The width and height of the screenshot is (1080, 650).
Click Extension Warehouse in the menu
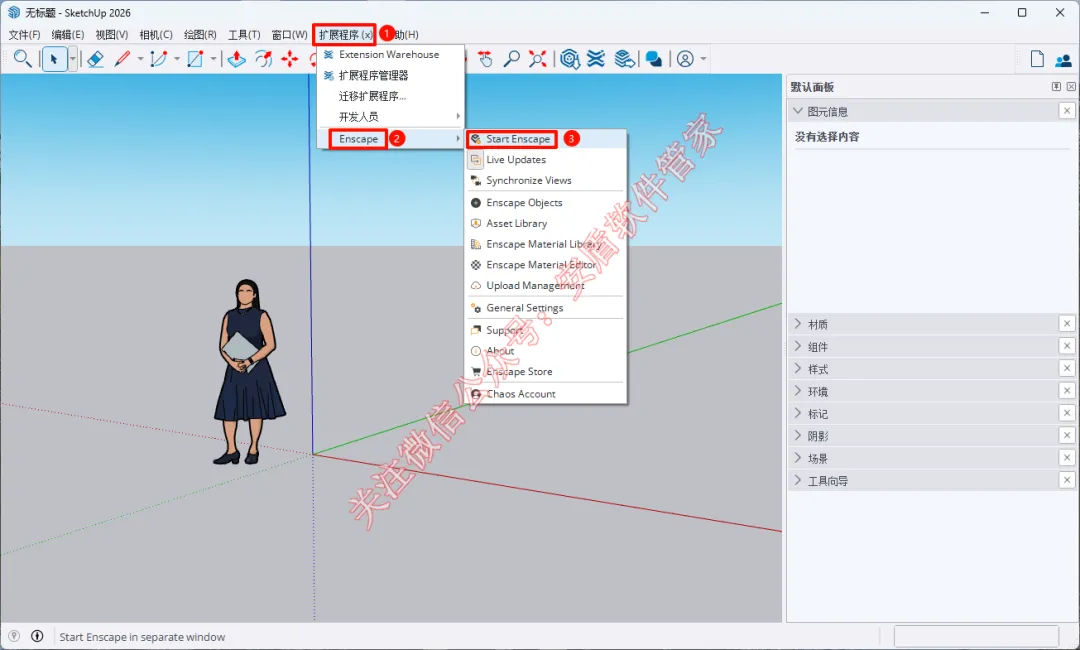coord(391,54)
